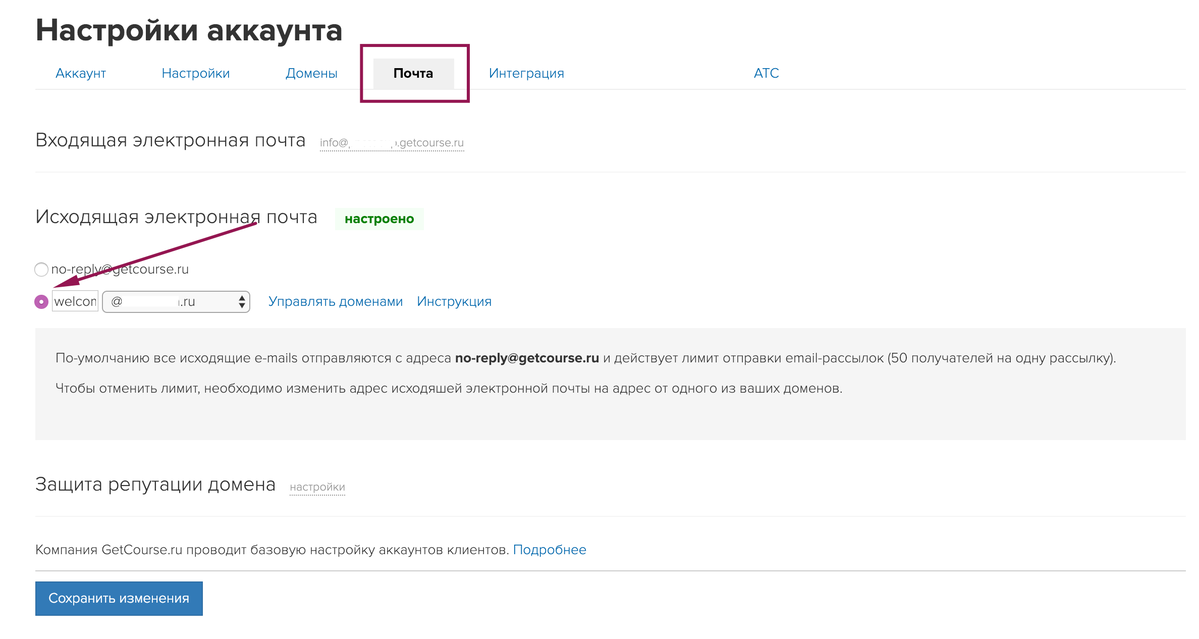Click the Сохранить изменения button
The image size is (1199, 639).
tap(119, 598)
